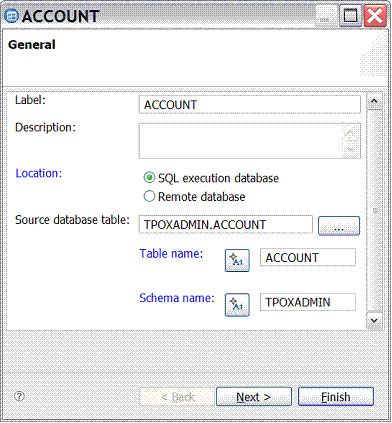Click the ACCOUNT window title icon
392x423 pixels.
(x=11, y=16)
